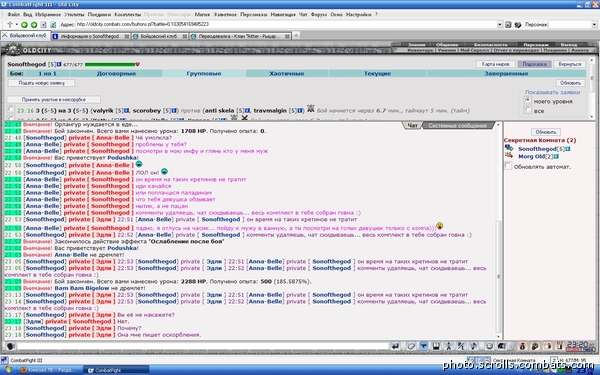This screenshot has height=375, width=600.
Task: Click the private message icon beside Morg Old
Action: [x=509, y=155]
